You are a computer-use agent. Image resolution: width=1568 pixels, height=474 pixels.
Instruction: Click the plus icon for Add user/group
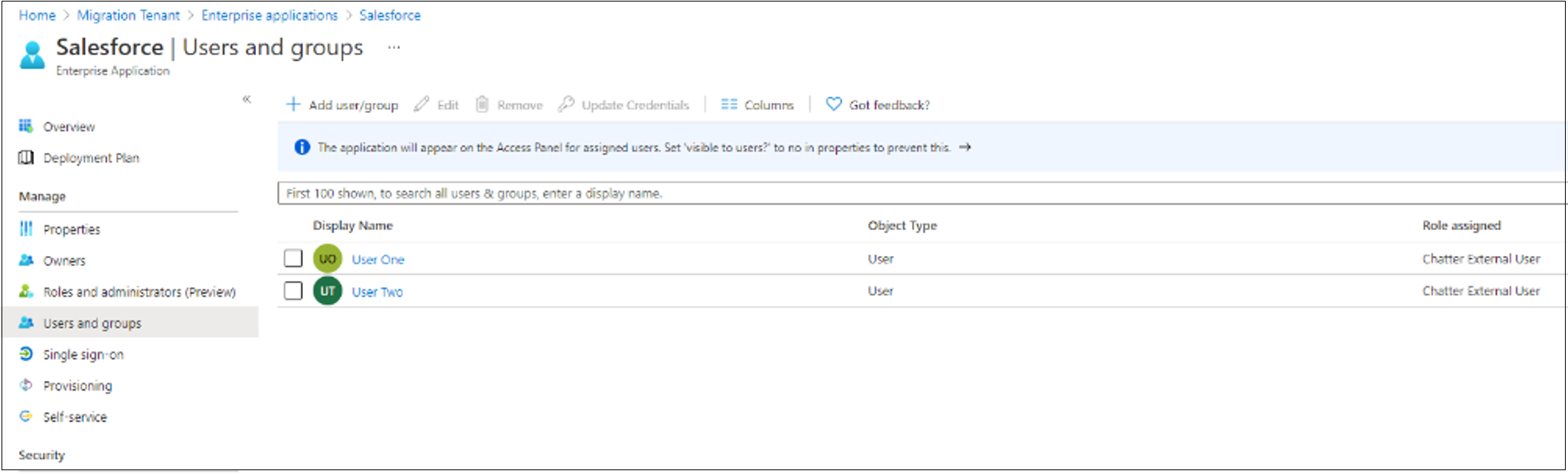point(293,104)
